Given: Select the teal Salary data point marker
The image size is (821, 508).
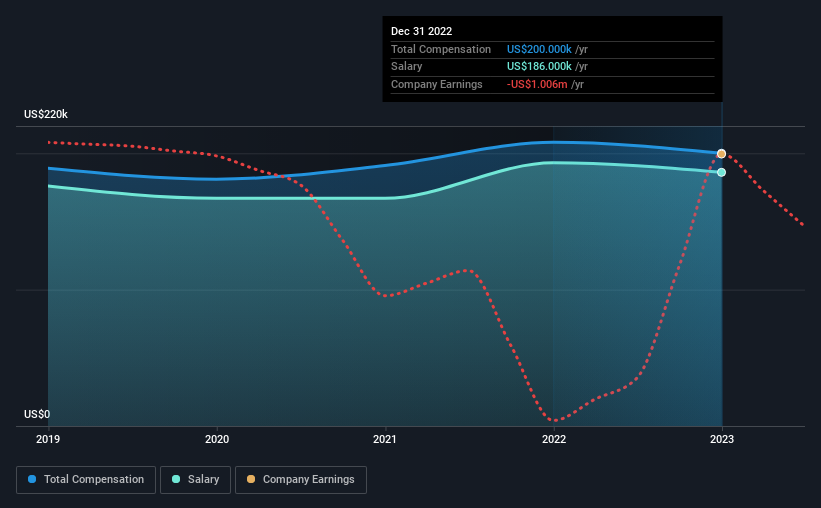Looking at the screenshot, I should [722, 172].
